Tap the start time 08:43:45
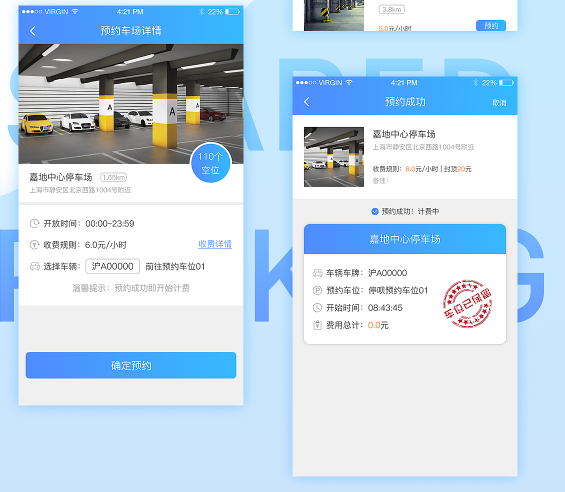Viewport: 565px width, 492px height. [x=385, y=307]
